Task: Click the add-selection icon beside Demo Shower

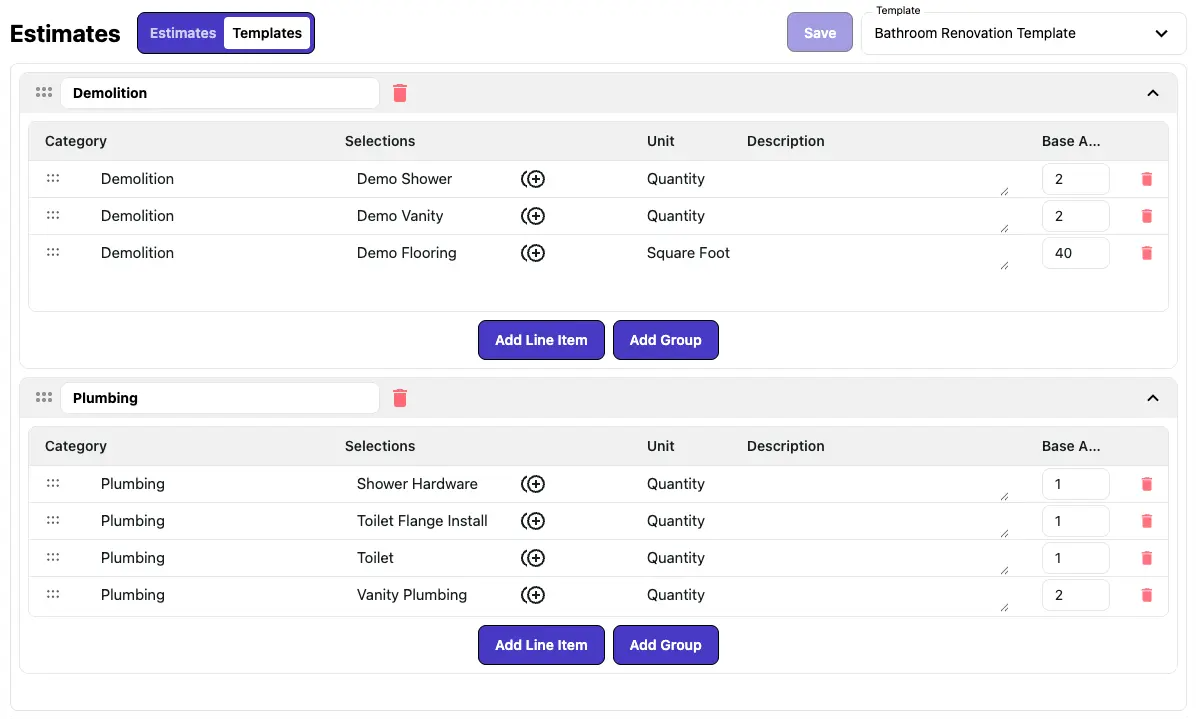Action: click(533, 179)
